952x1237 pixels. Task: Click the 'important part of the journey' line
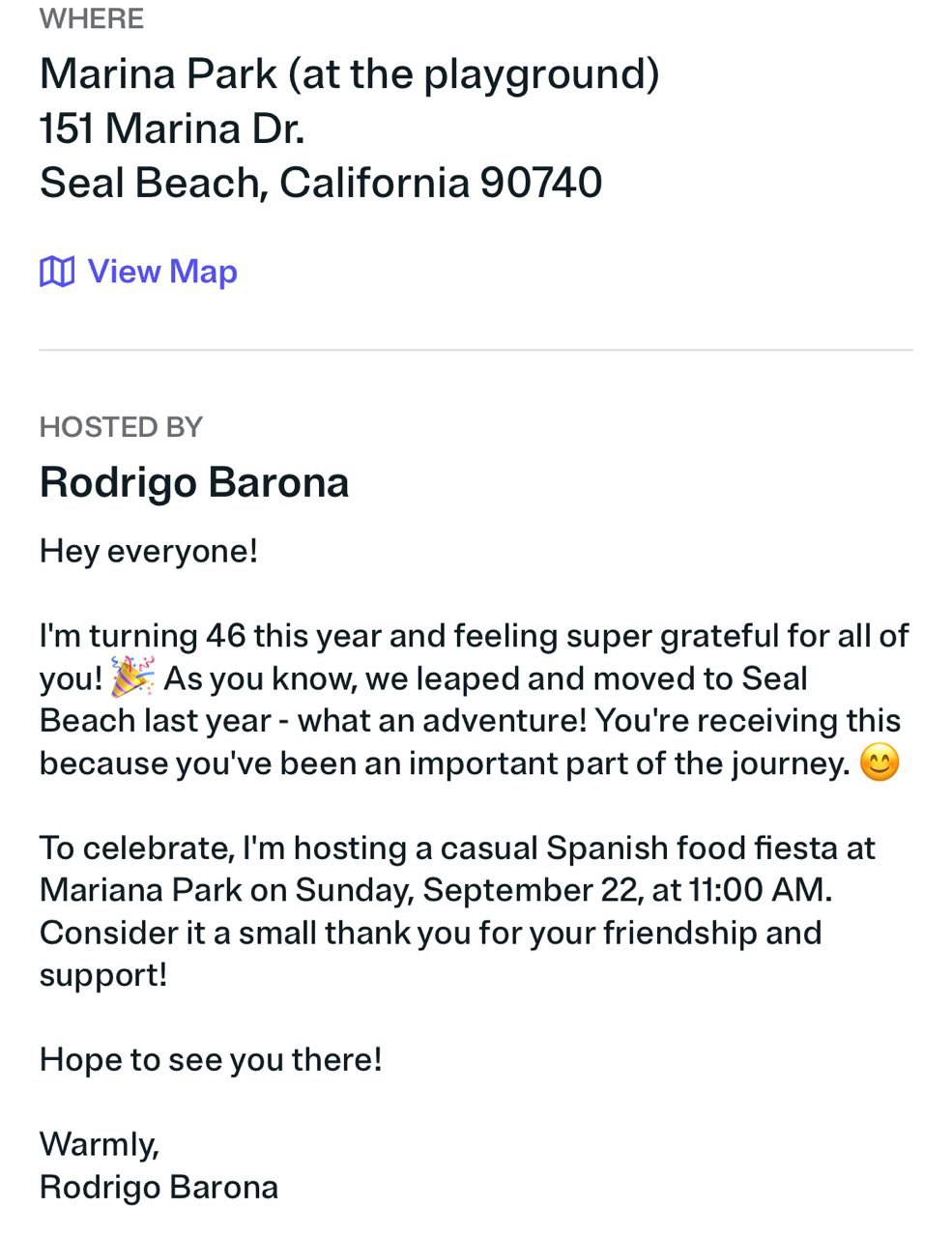coord(445,763)
